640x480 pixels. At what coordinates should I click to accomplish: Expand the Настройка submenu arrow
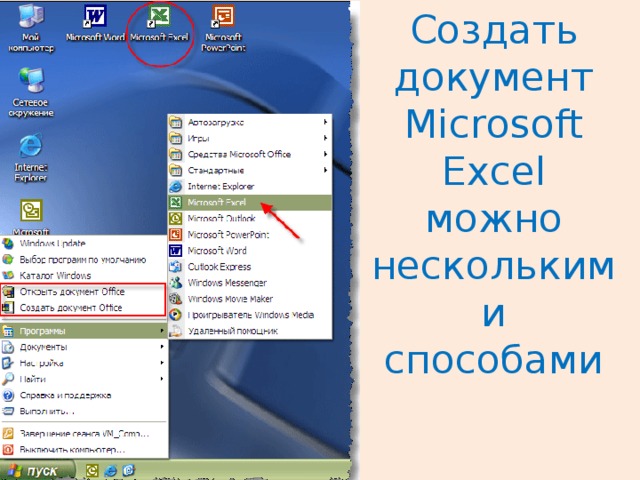[162, 362]
